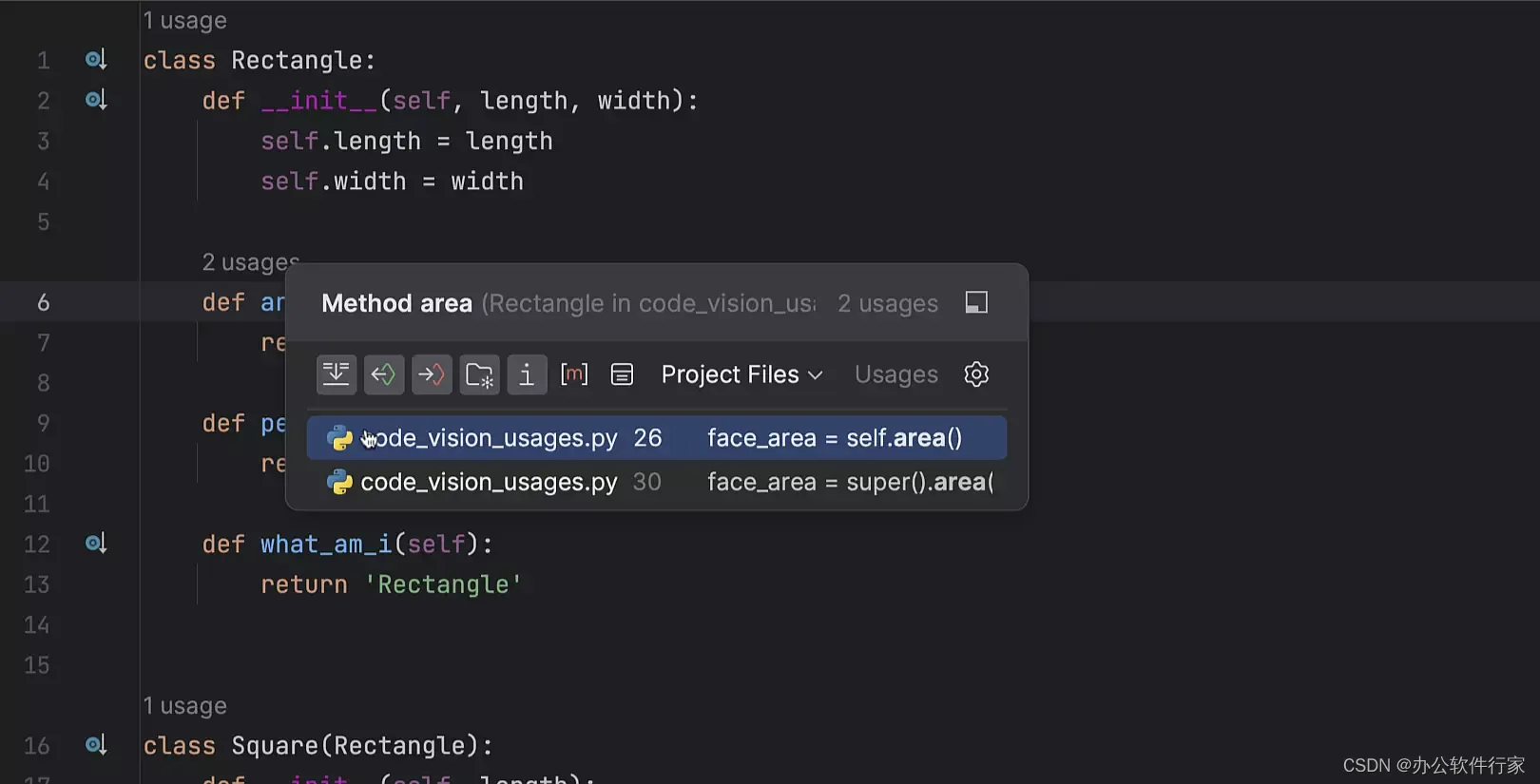1540x784 pixels.
Task: Toggle show write access usages
Action: tap(432, 374)
